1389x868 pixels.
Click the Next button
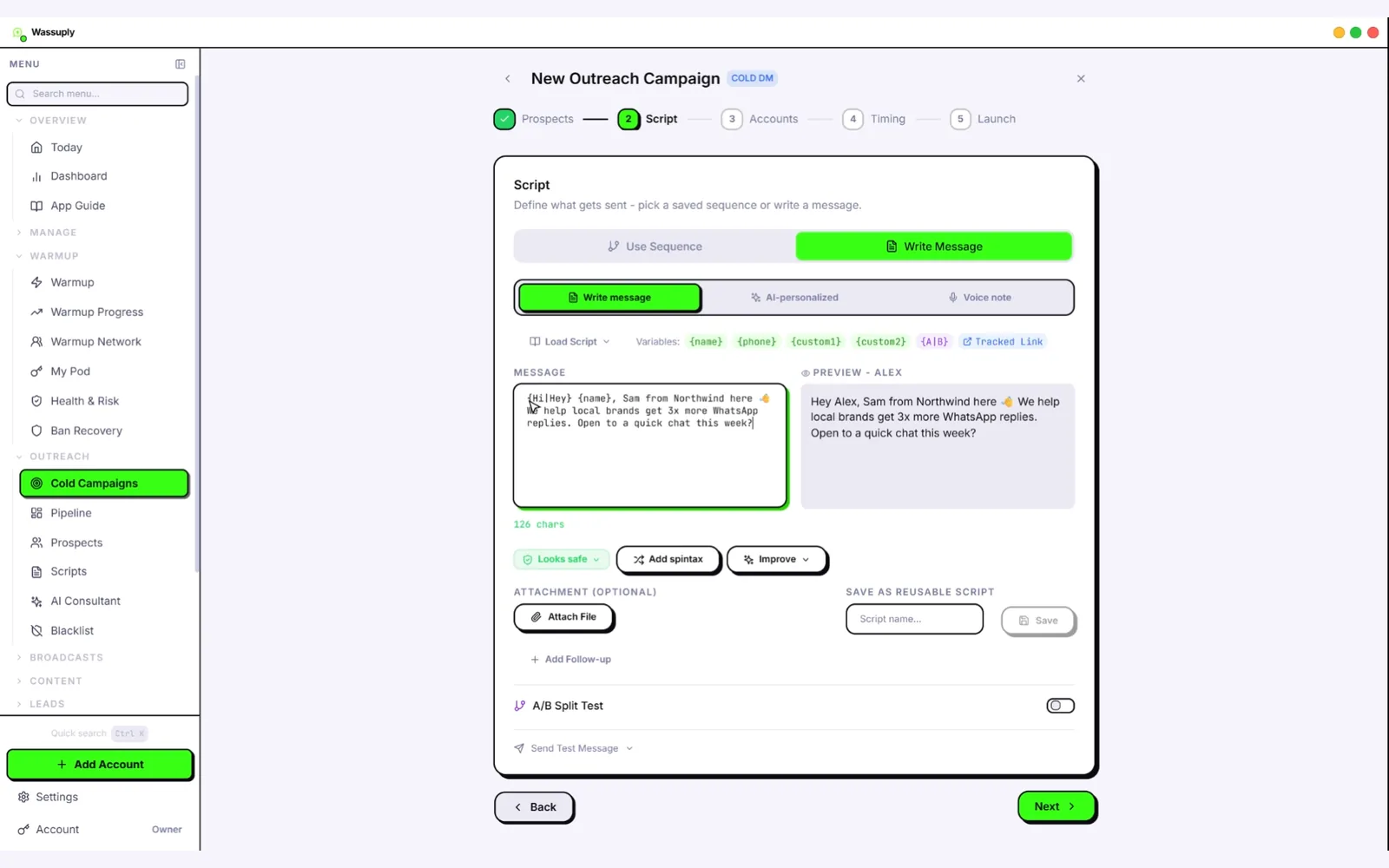coord(1056,806)
